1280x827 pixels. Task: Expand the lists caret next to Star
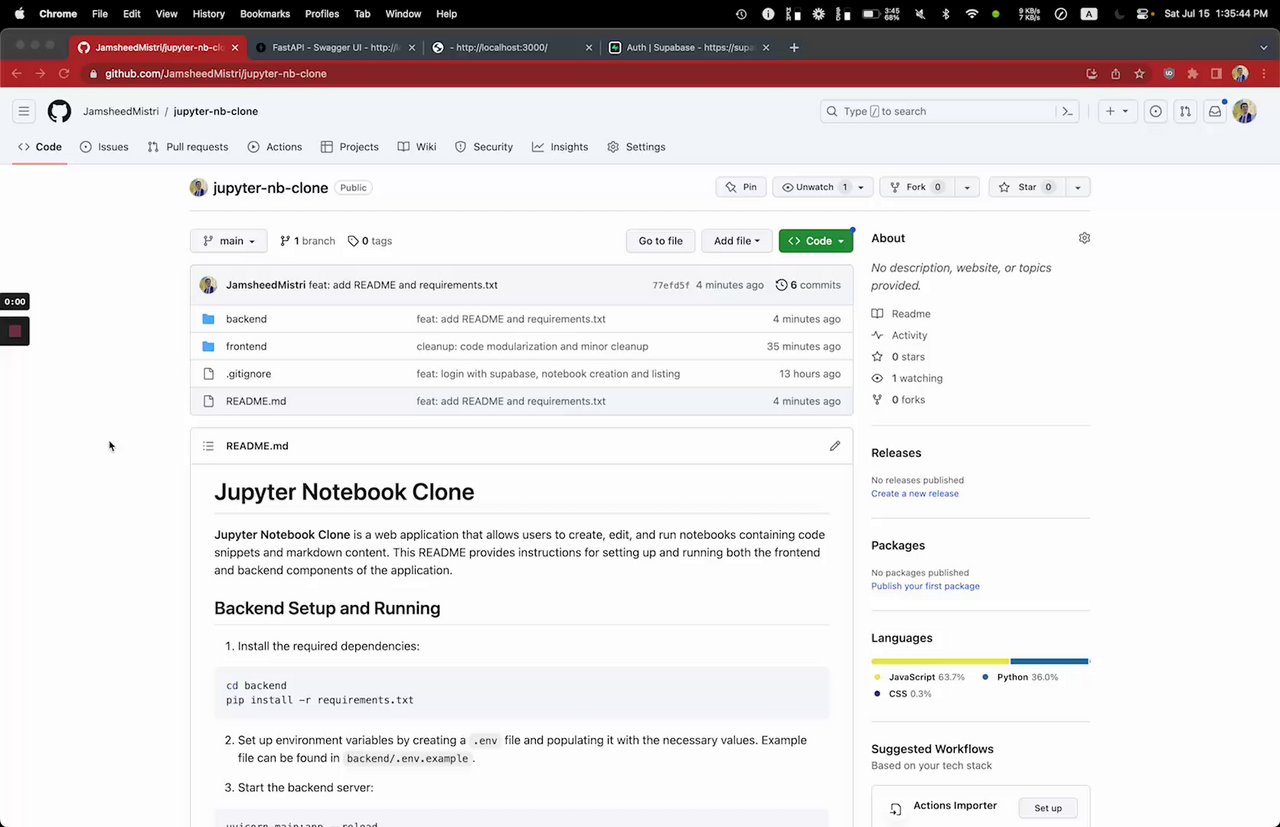click(x=1077, y=187)
